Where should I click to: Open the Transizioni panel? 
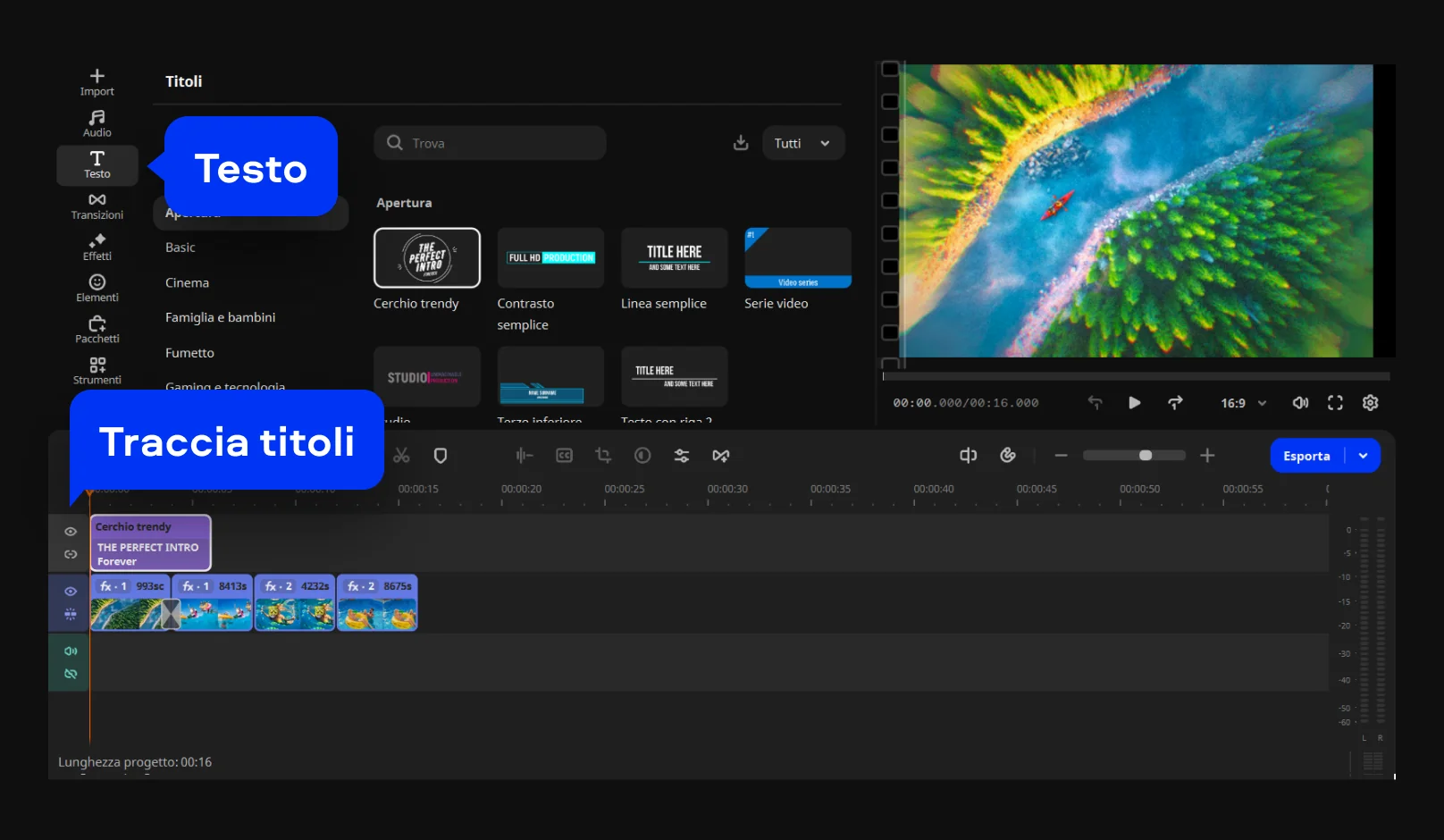click(97, 206)
